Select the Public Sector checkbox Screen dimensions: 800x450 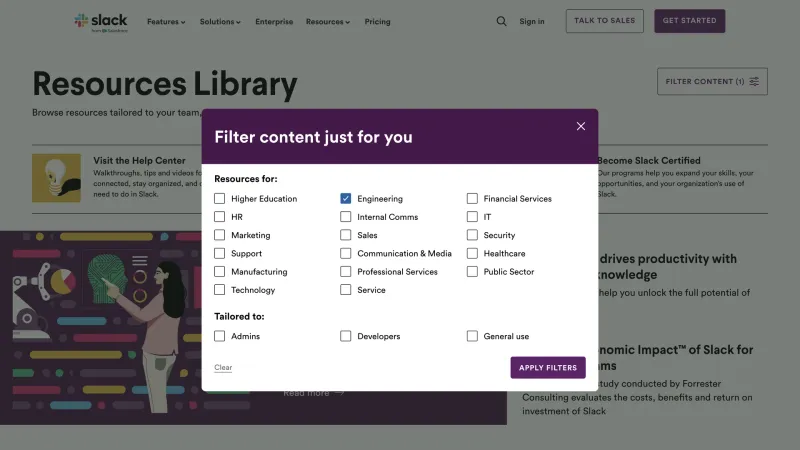click(472, 272)
